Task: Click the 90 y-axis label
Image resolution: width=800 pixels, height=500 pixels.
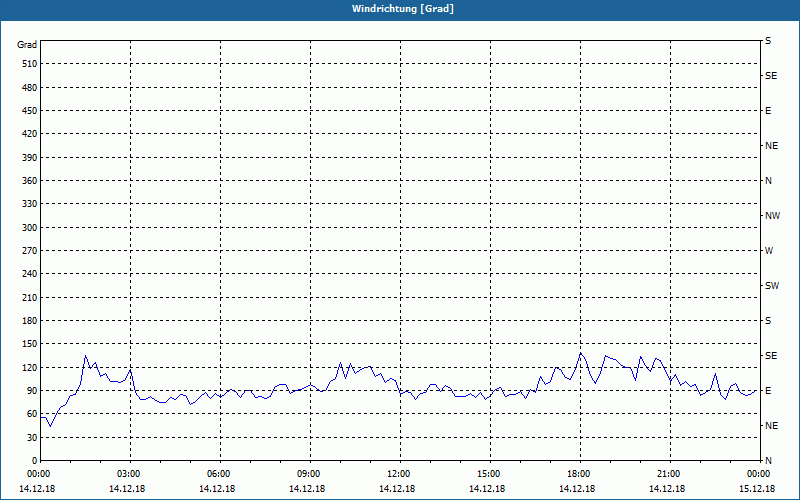Action: pyautogui.click(x=32, y=391)
